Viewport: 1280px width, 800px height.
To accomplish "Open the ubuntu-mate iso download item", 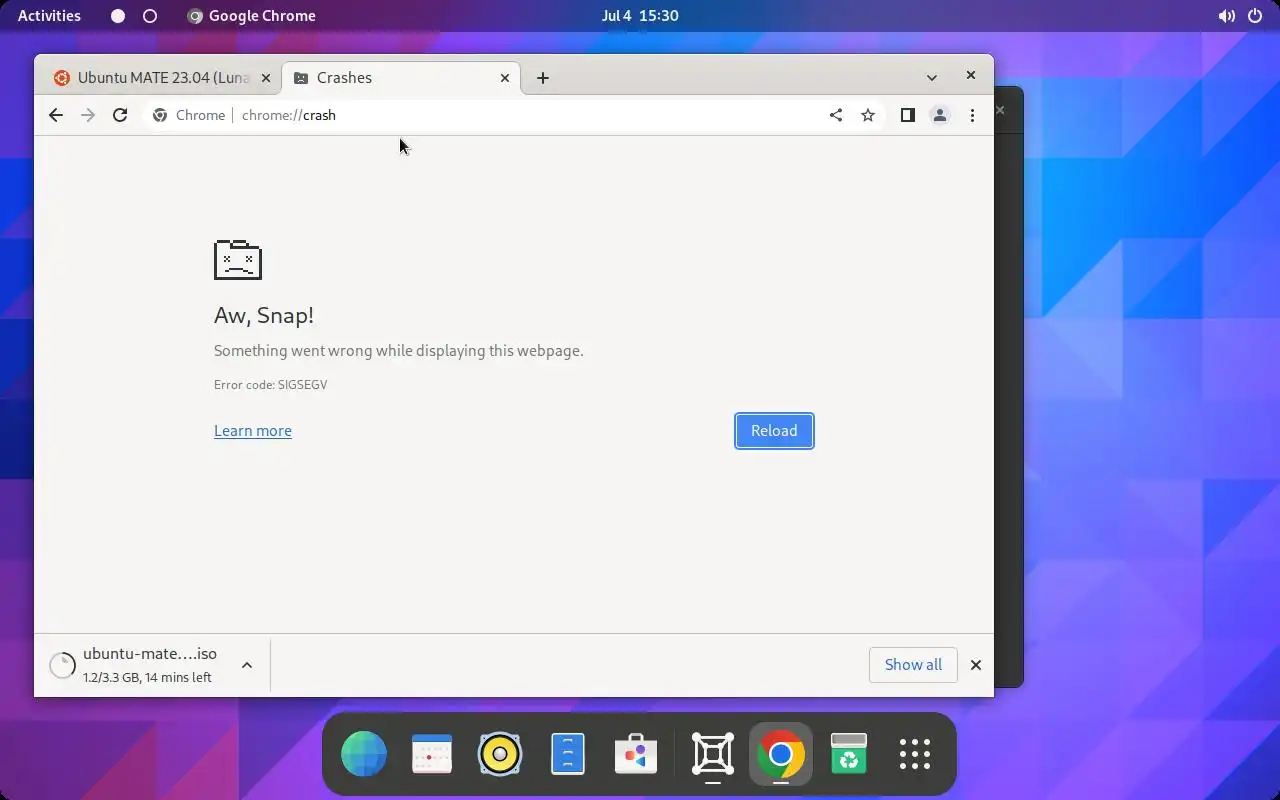I will pos(150,665).
